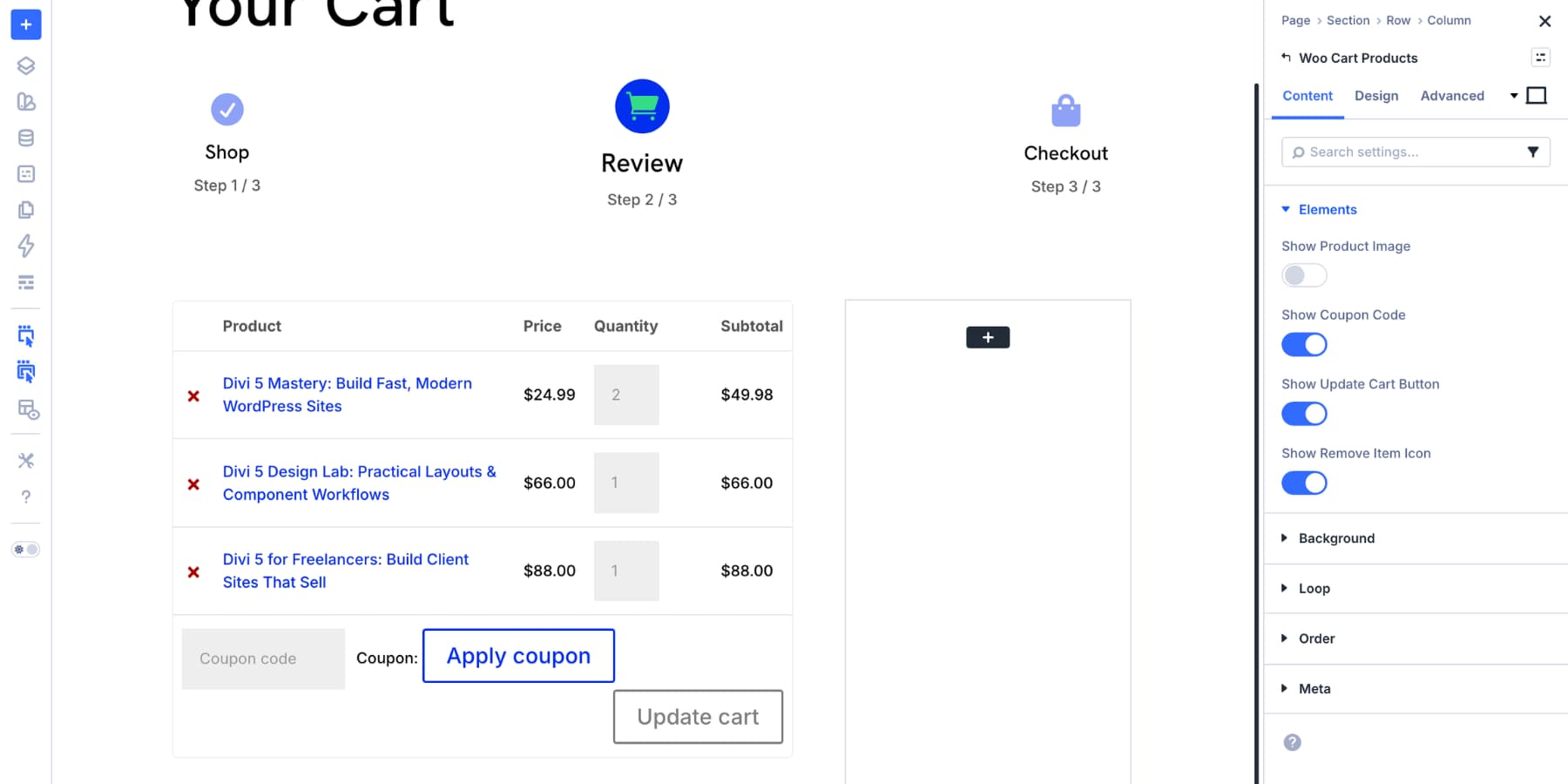This screenshot has height=784, width=1568.
Task: Click the dark plus button in empty column
Action: (x=988, y=337)
